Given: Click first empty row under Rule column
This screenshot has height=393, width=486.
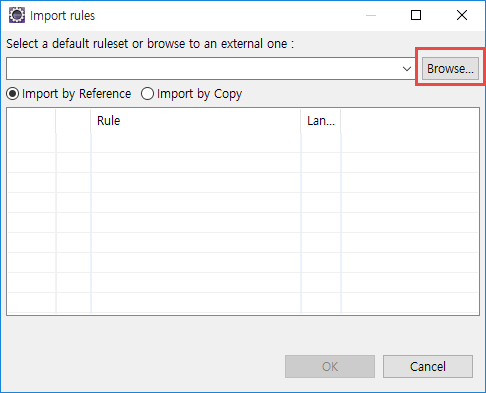Looking at the screenshot, I should (x=196, y=143).
